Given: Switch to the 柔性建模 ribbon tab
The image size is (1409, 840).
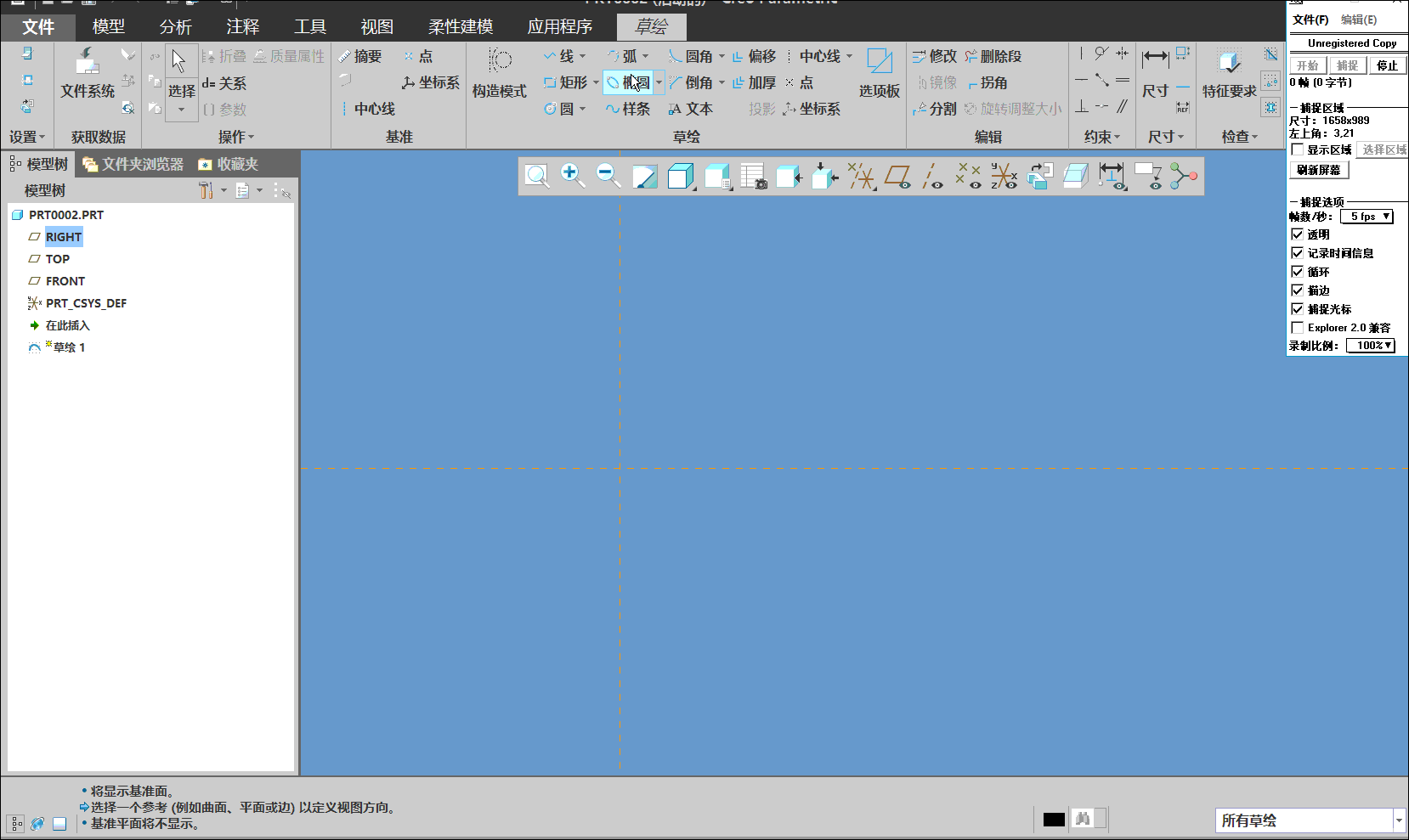Looking at the screenshot, I should tap(461, 27).
